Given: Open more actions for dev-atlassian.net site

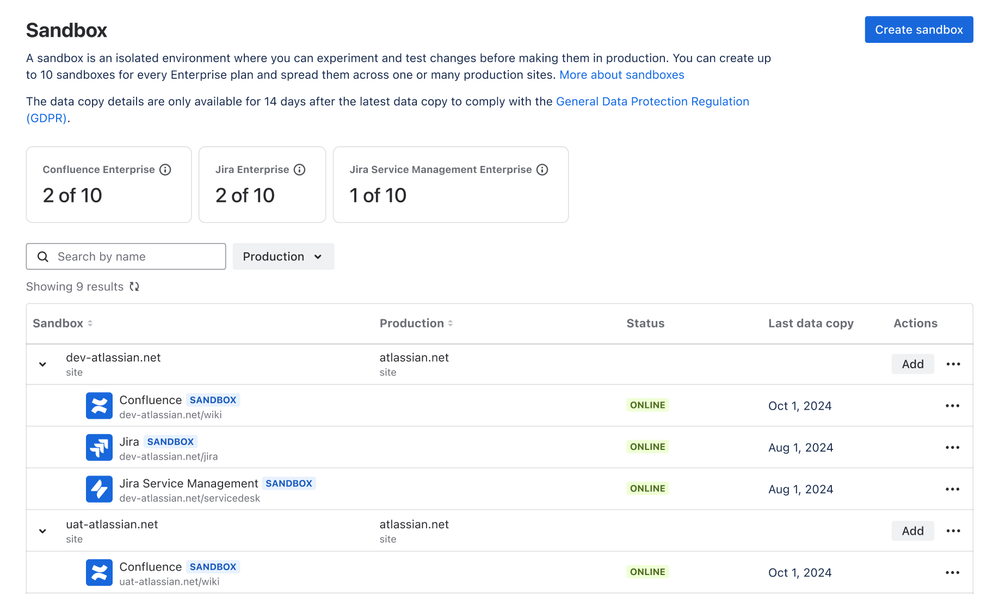Looking at the screenshot, I should 953,364.
